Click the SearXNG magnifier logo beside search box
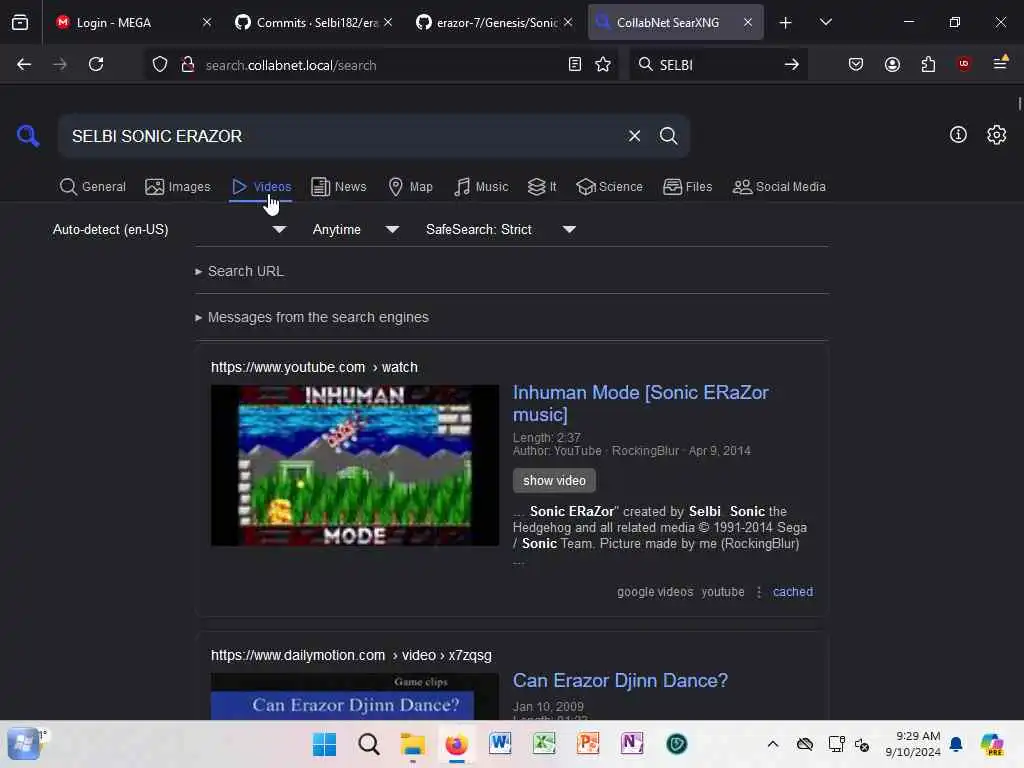This screenshot has width=1024, height=768. tap(27, 136)
